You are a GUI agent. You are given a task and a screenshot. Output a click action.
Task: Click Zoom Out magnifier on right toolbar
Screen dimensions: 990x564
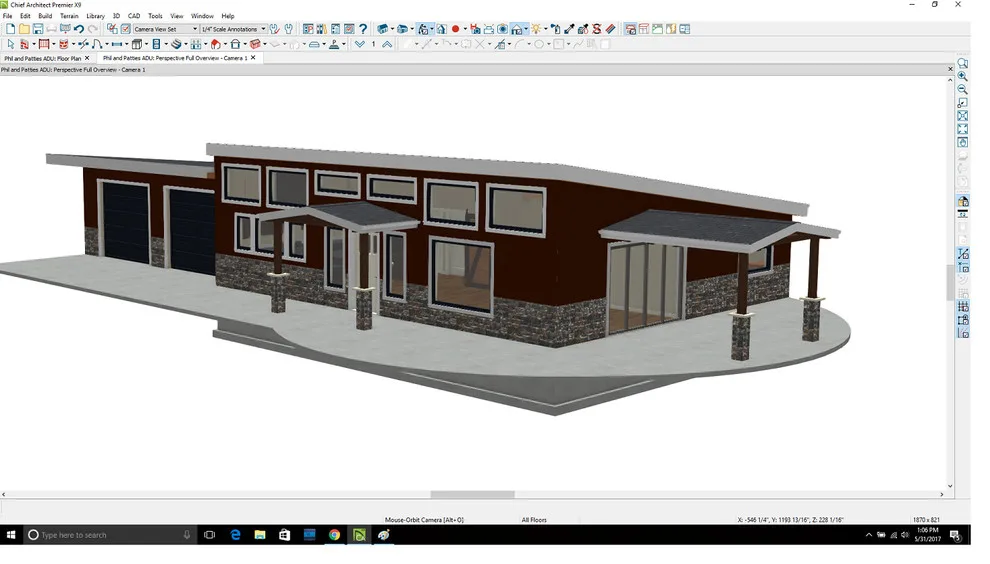click(963, 89)
